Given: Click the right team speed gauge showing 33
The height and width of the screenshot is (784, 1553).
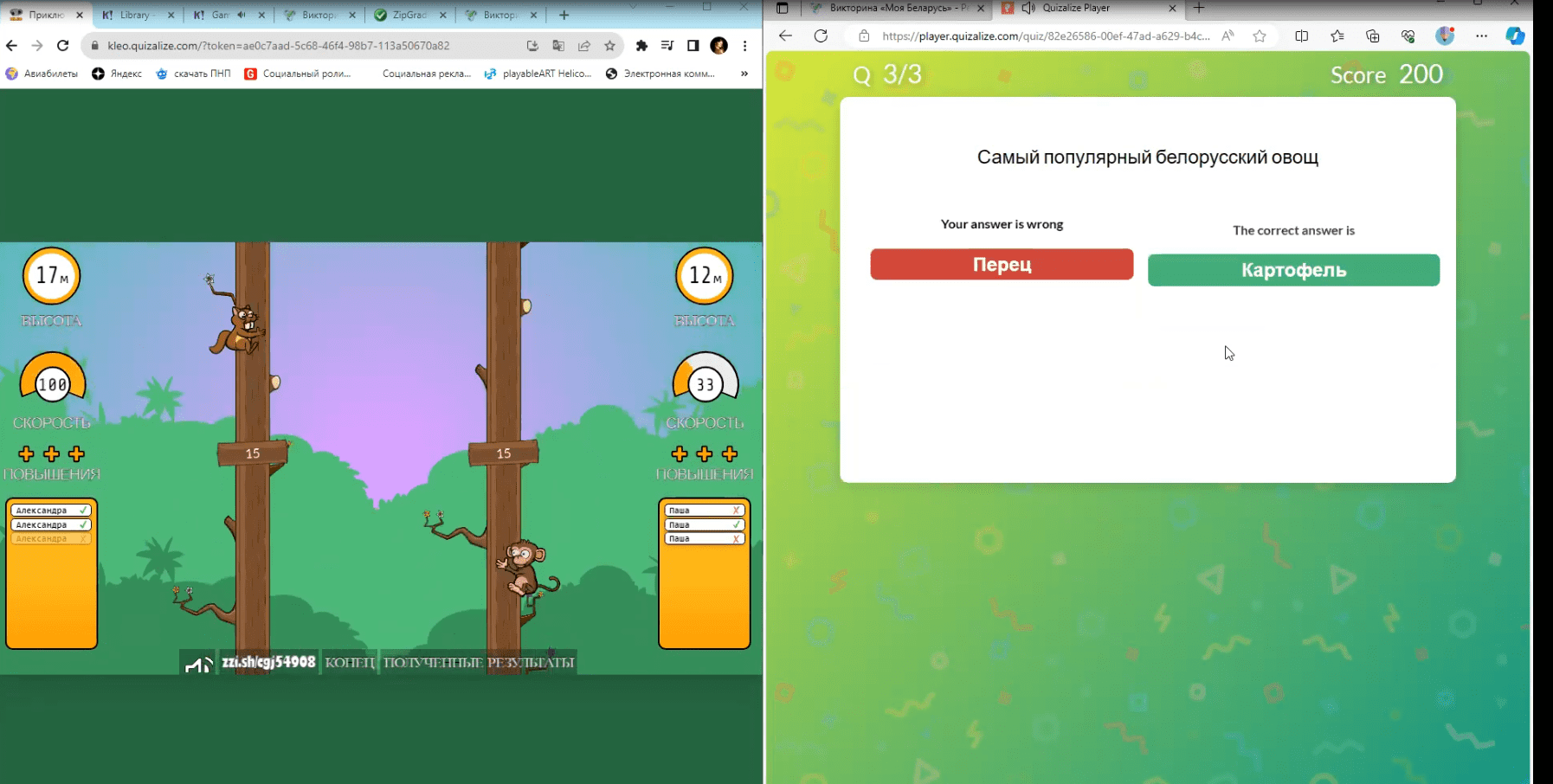Looking at the screenshot, I should [706, 377].
